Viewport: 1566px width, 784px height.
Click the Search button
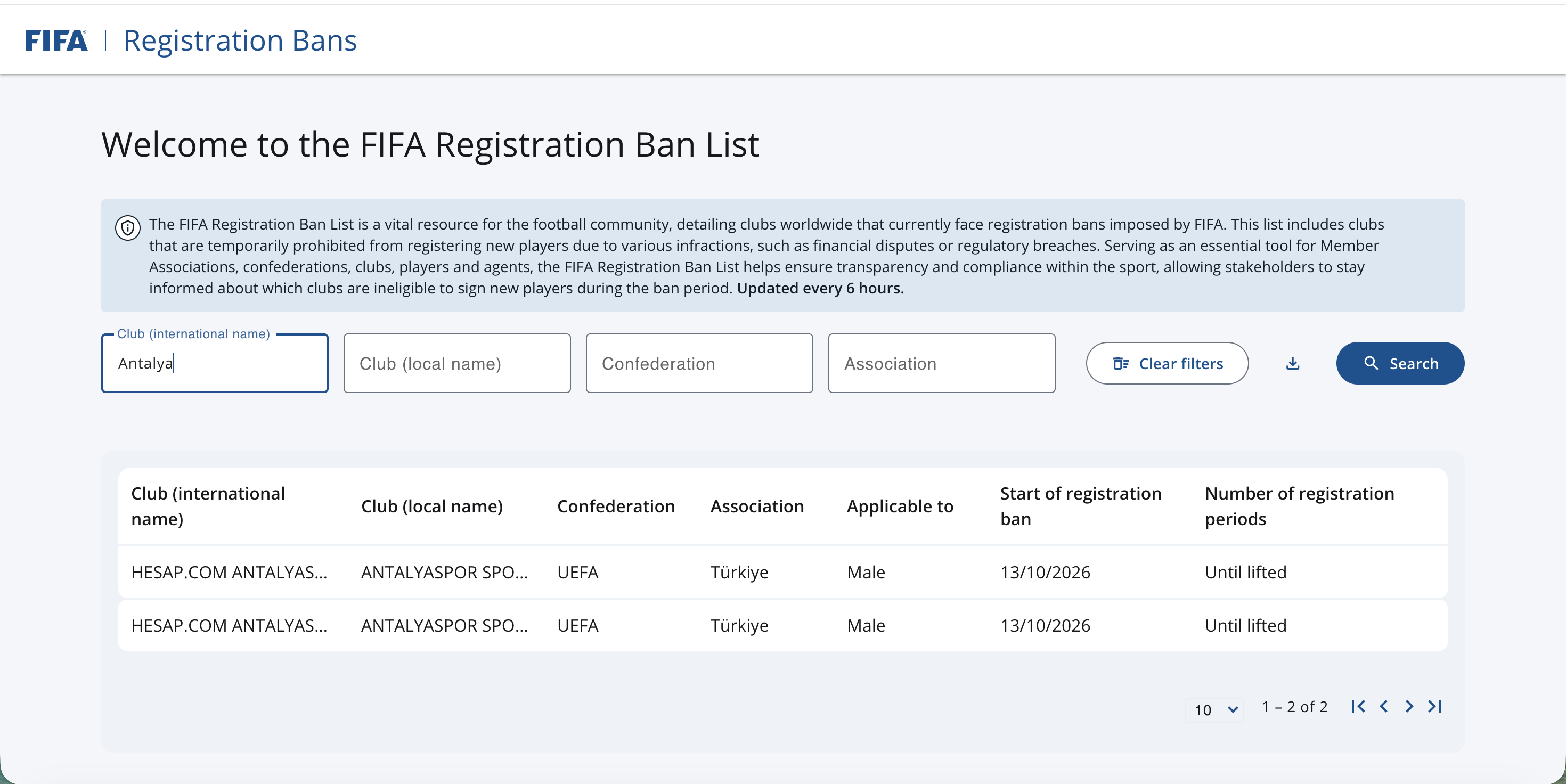click(1400, 363)
